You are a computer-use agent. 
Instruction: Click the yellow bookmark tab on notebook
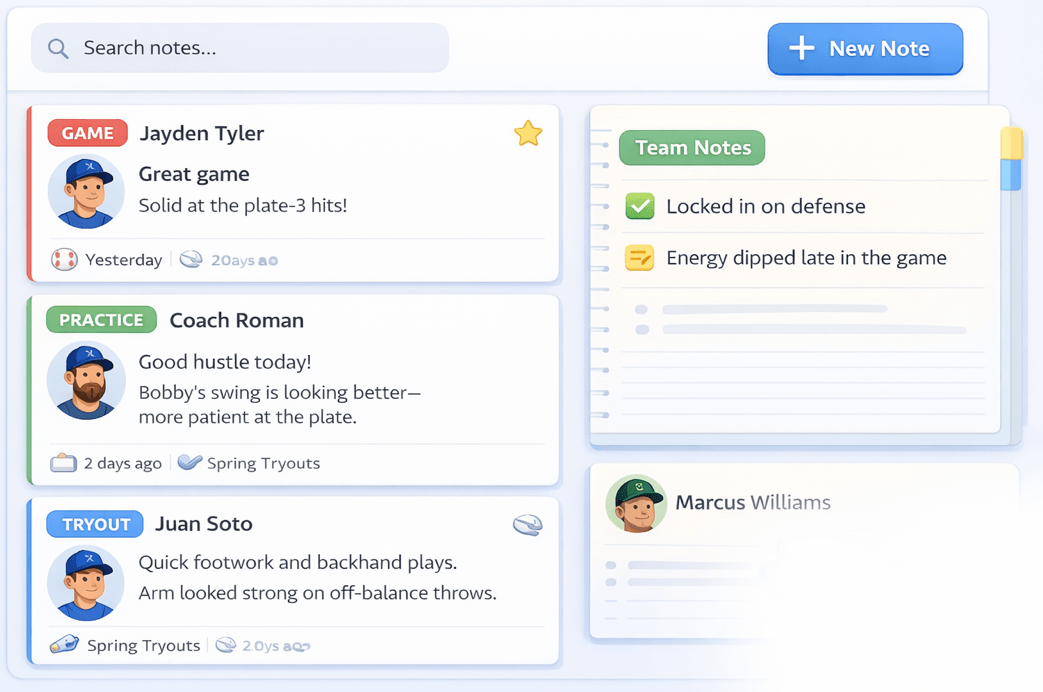(x=1011, y=144)
